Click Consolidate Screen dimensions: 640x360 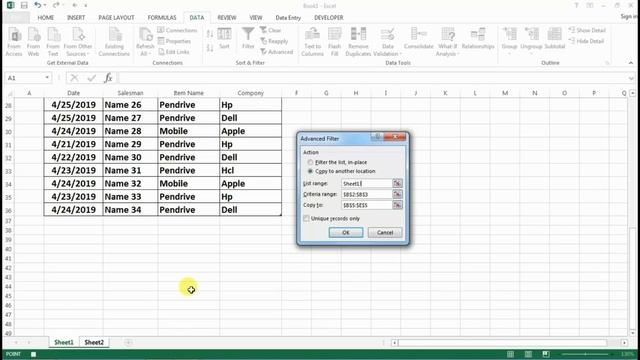tap(418, 38)
